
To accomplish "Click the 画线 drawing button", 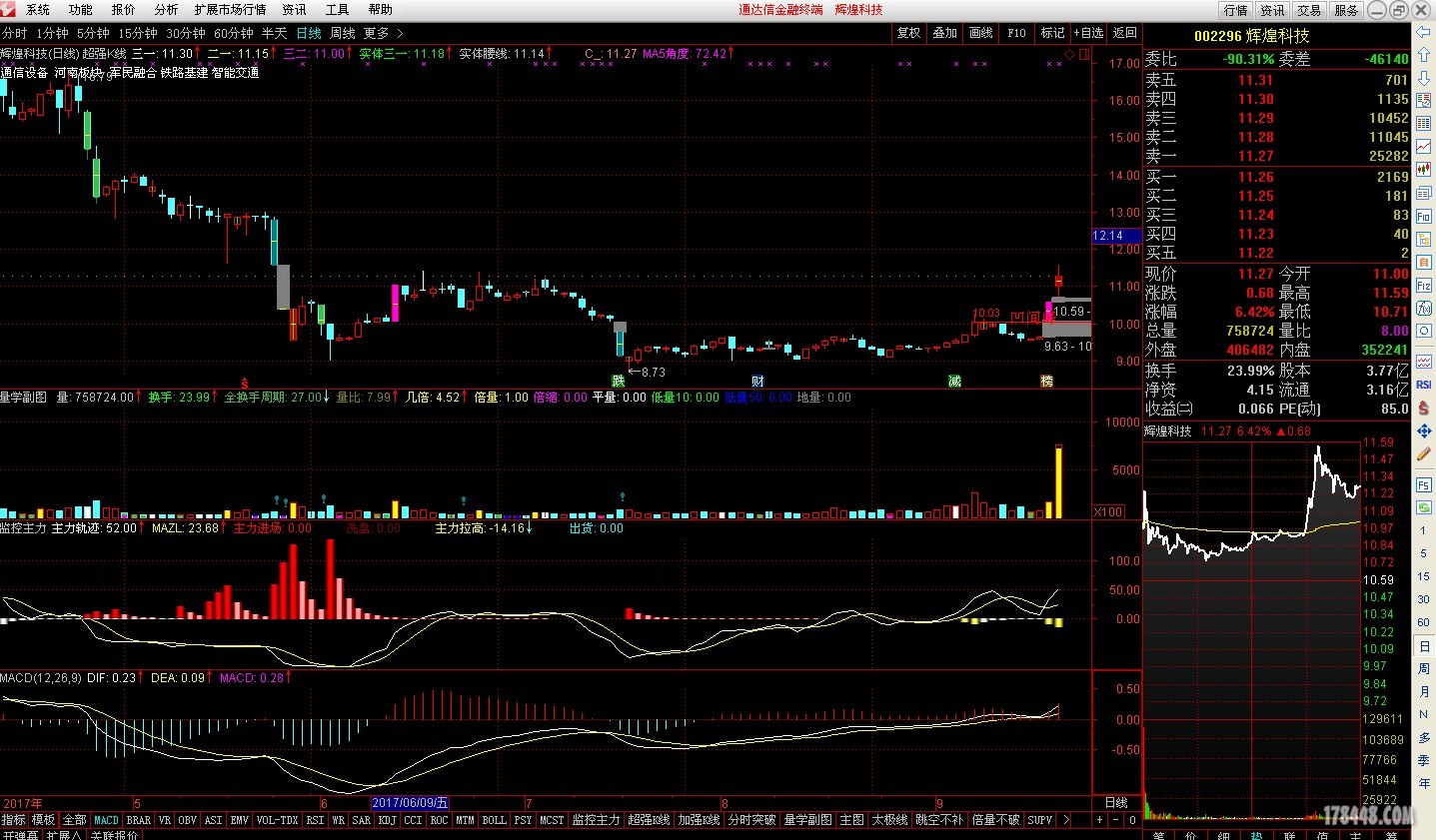I will pyautogui.click(x=980, y=33).
